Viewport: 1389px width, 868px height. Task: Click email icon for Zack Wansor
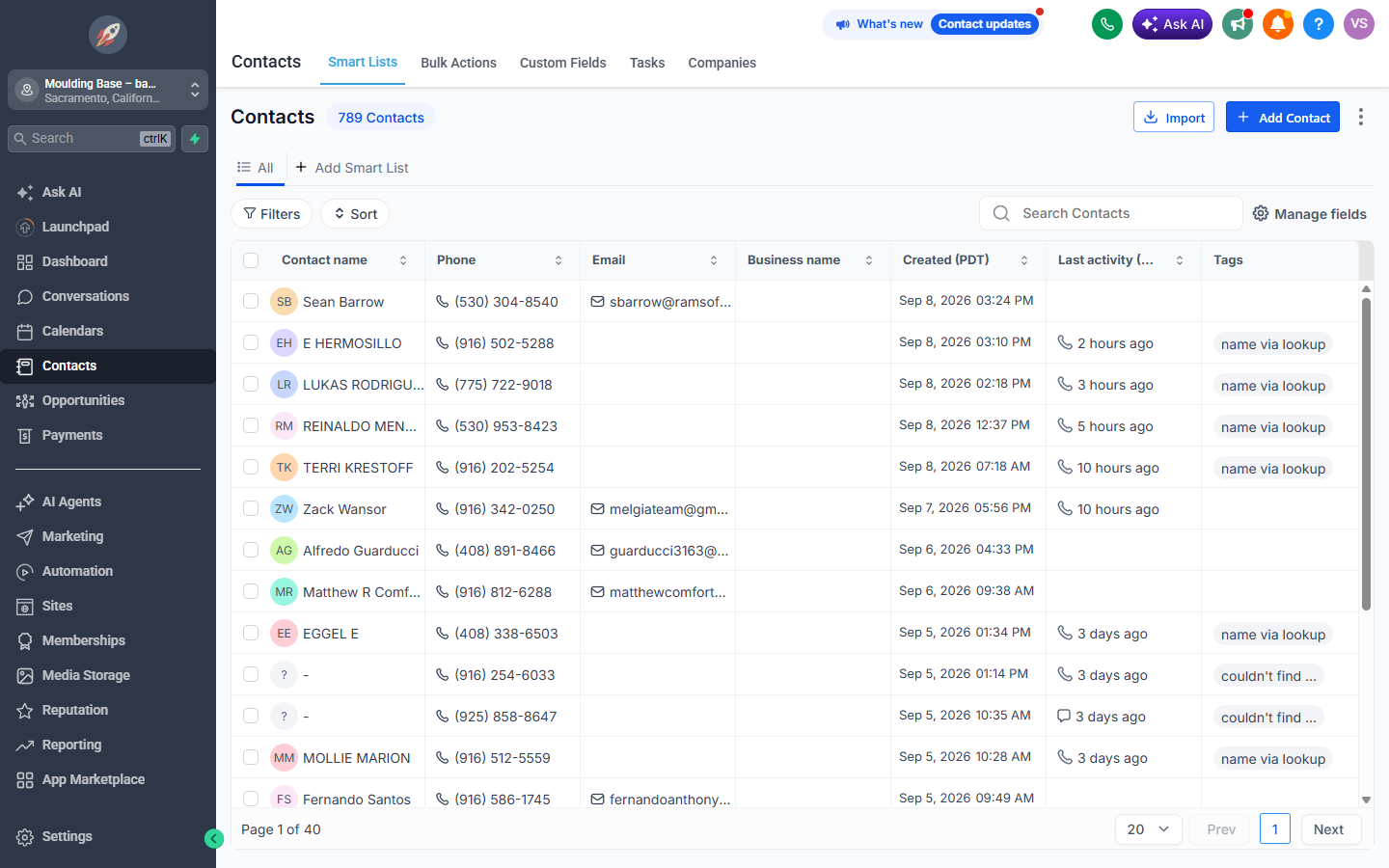598,509
